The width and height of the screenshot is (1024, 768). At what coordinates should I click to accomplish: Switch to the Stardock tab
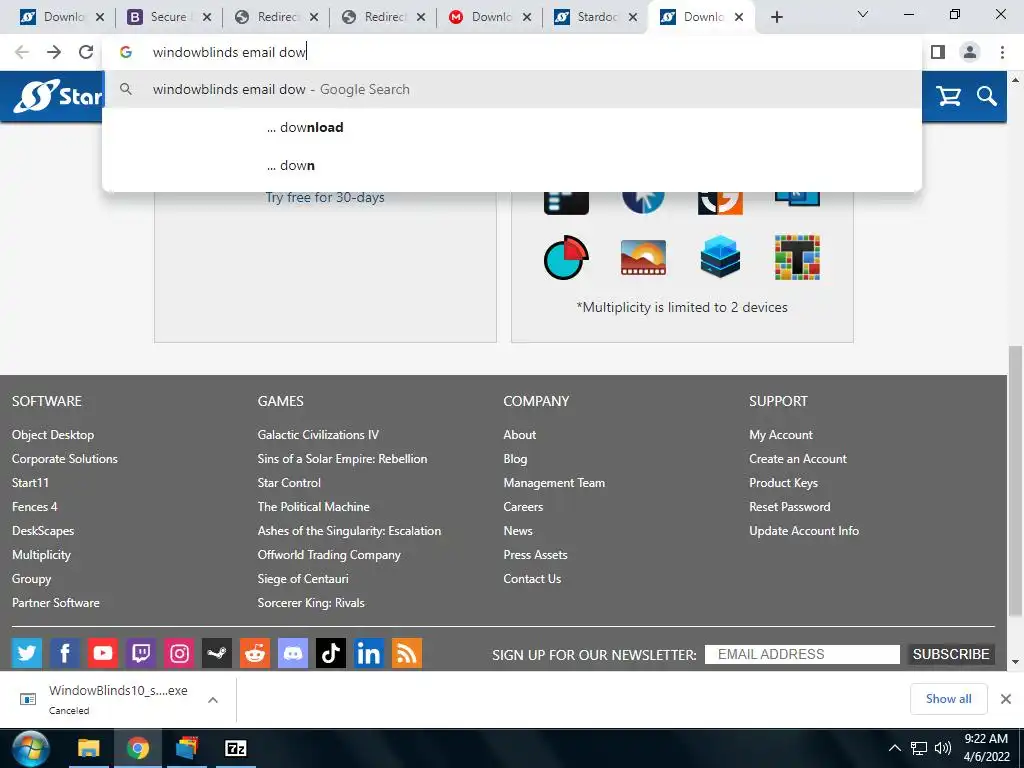tap(596, 17)
